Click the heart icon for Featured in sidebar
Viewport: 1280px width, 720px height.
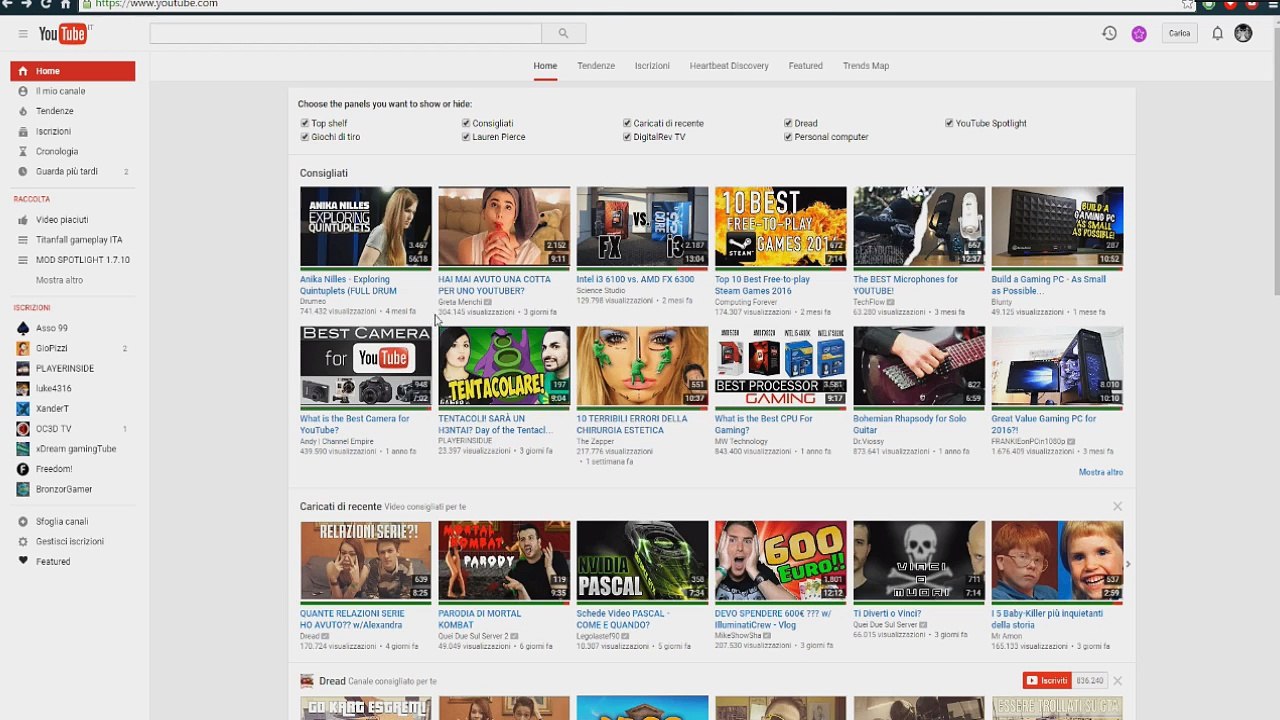[x=23, y=561]
